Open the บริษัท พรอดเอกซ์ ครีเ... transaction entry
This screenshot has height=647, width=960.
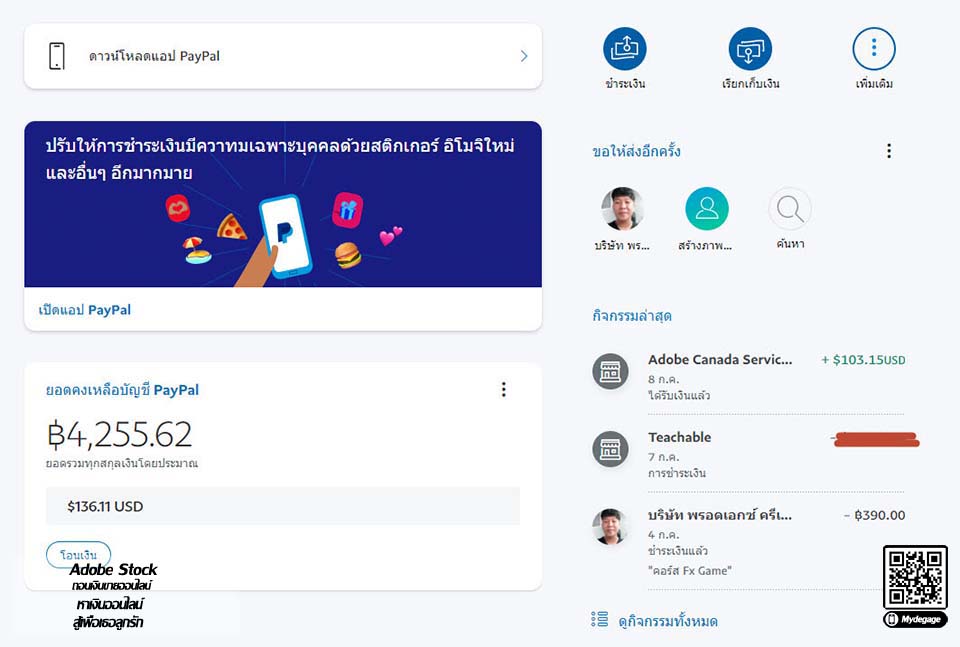[748, 542]
